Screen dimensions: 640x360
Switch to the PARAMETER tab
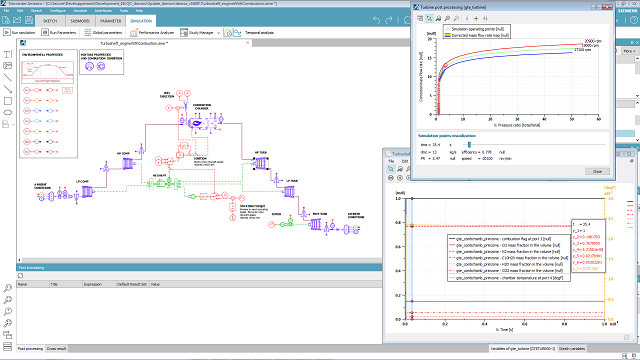coord(111,21)
